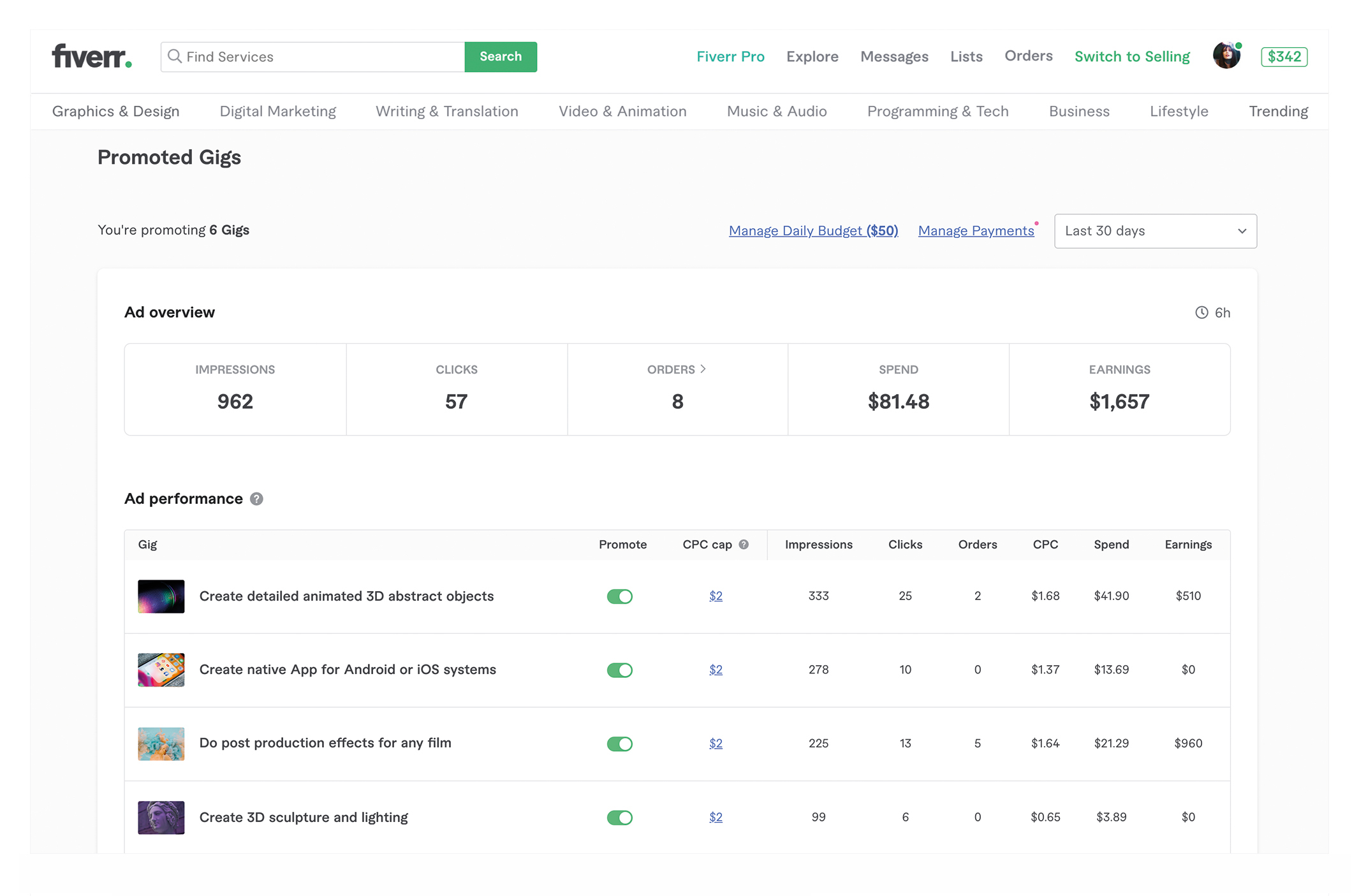
Task: Open the native App gig thumbnail
Action: pyautogui.click(x=161, y=670)
